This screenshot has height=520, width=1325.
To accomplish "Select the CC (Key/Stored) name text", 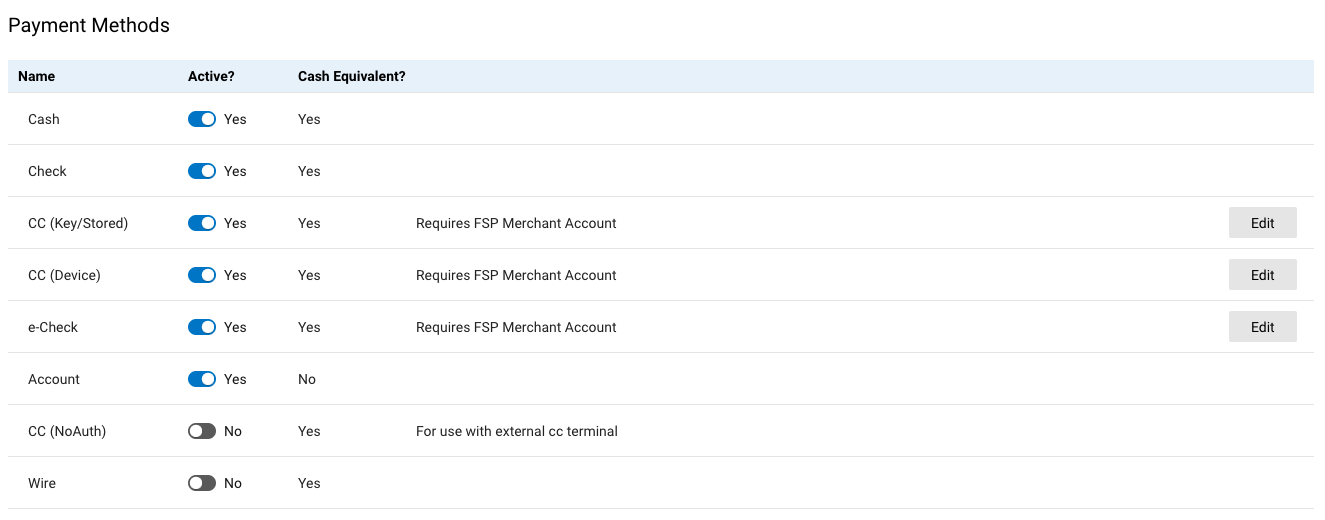I will tap(78, 223).
